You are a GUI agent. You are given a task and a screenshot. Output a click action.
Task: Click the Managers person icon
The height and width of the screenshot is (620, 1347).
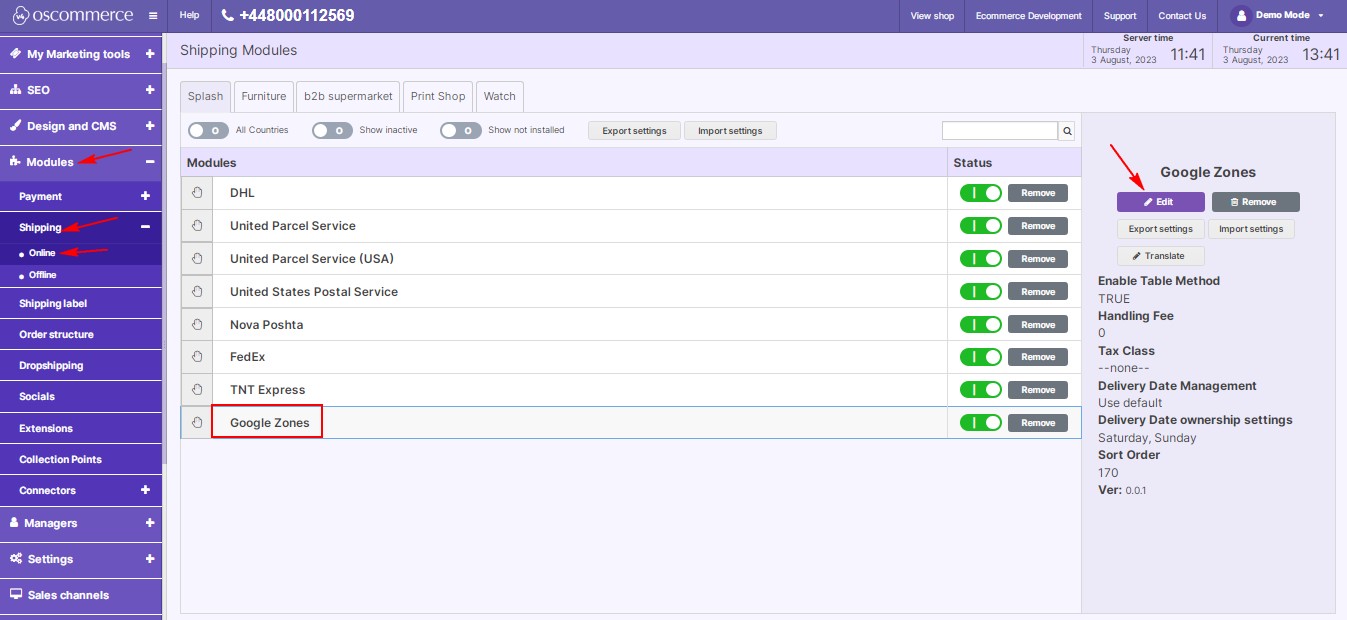point(16,523)
